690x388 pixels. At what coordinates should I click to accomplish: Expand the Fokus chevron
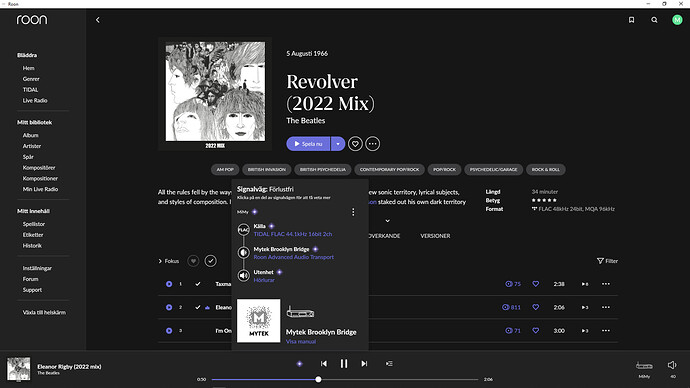[160, 261]
